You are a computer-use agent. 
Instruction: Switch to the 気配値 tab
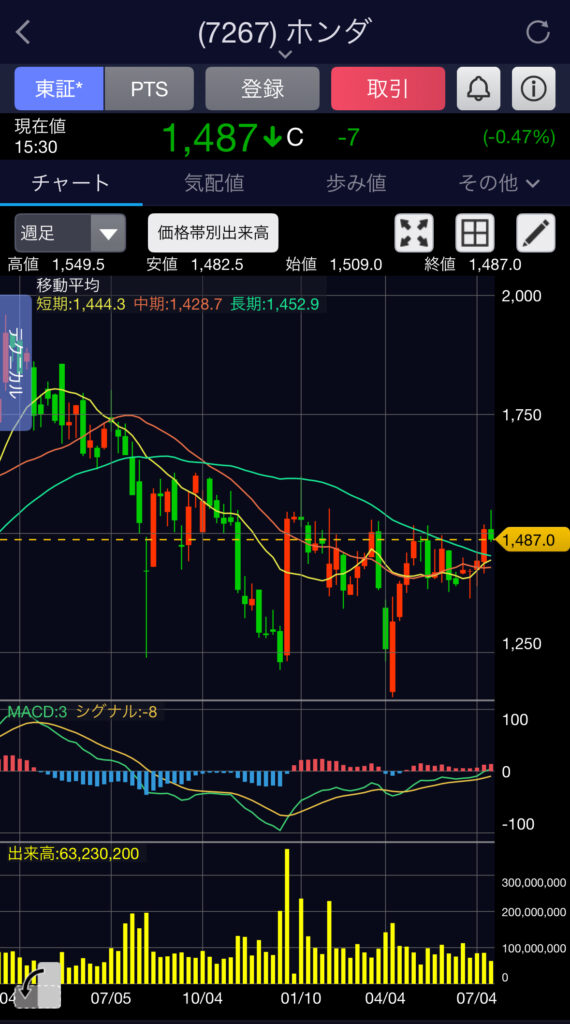[214, 184]
